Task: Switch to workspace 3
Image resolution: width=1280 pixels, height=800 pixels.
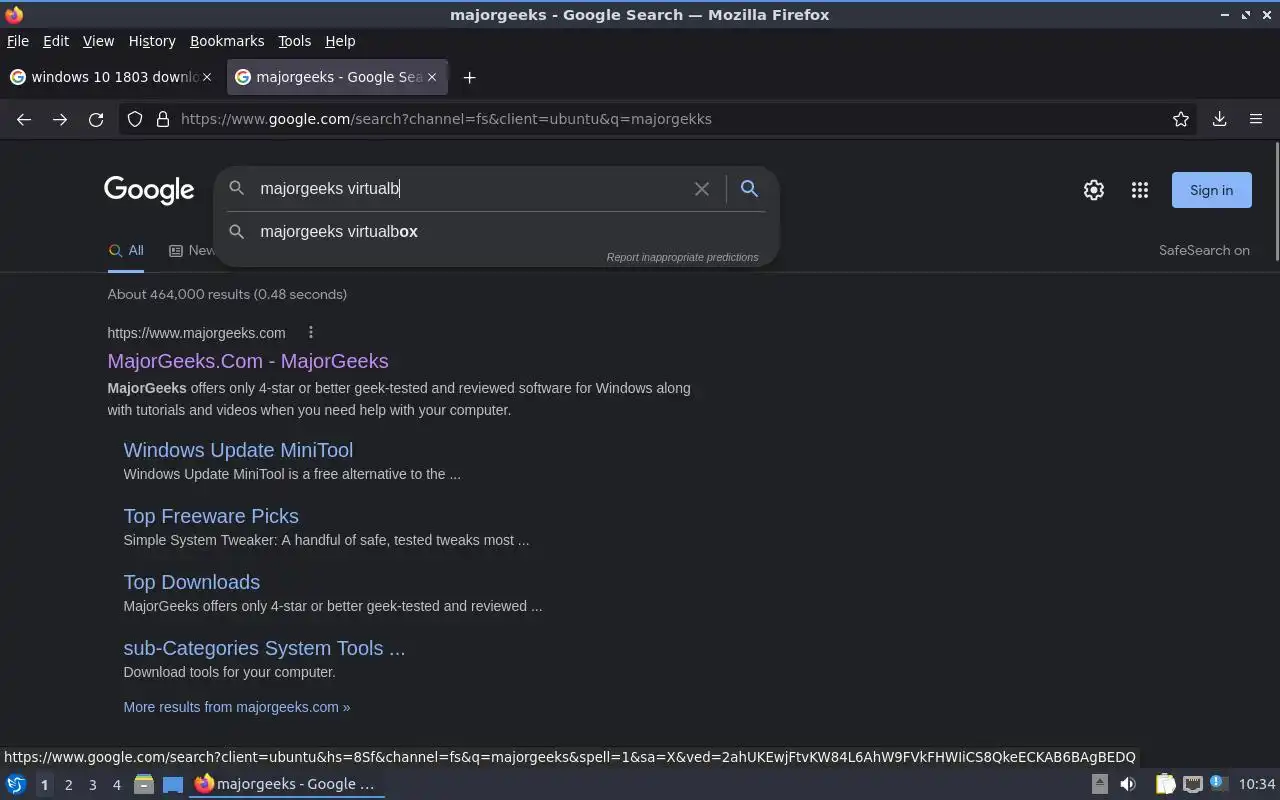Action: 92,785
